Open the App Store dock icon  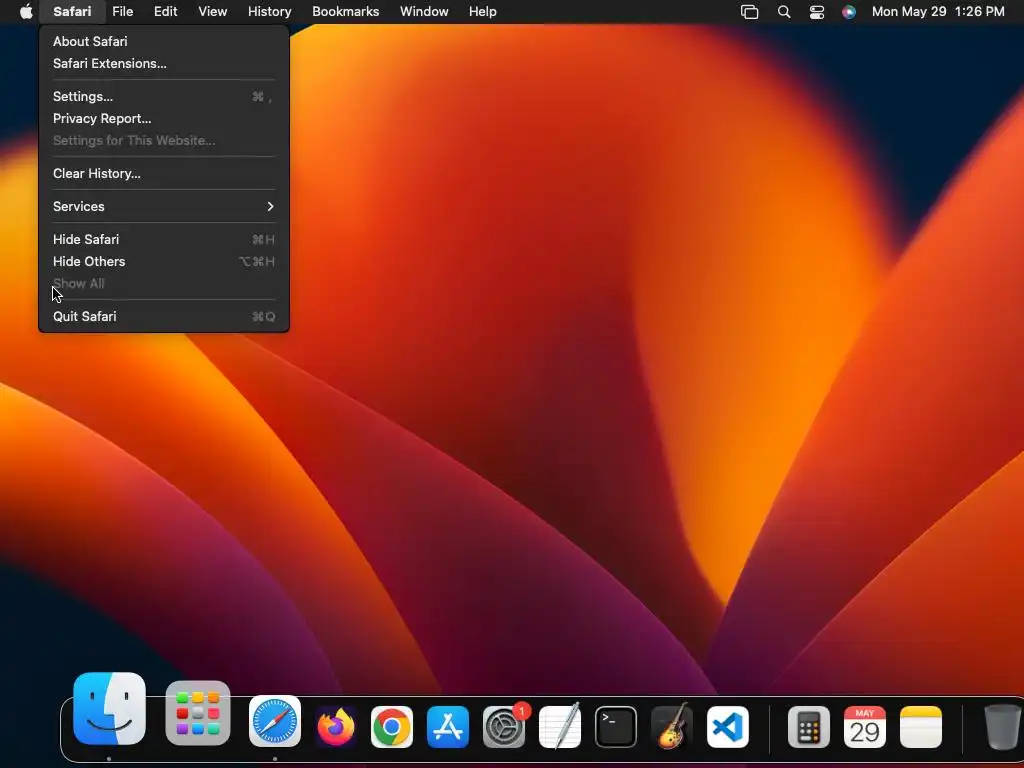[448, 726]
